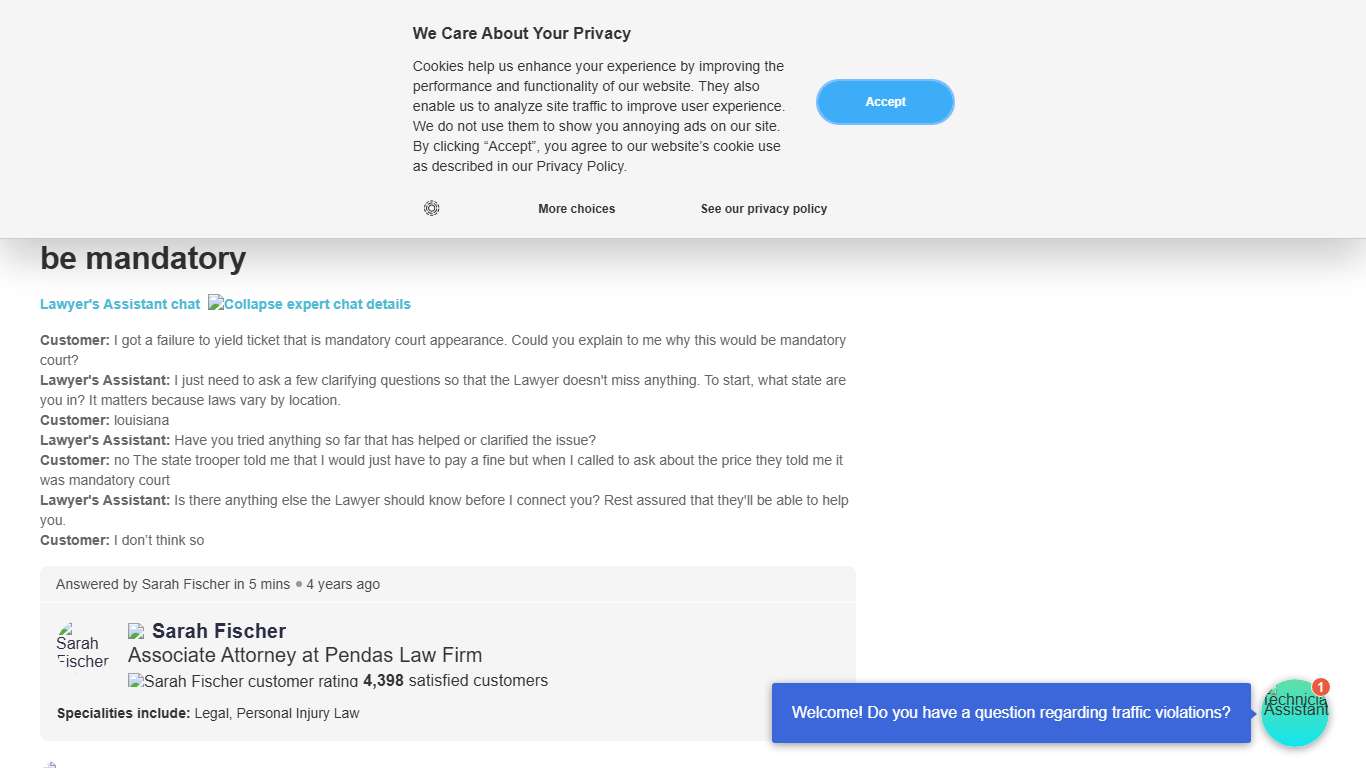The image size is (1366, 768).
Task: Click the Sarah Fischer expert name heading
Action: (219, 631)
